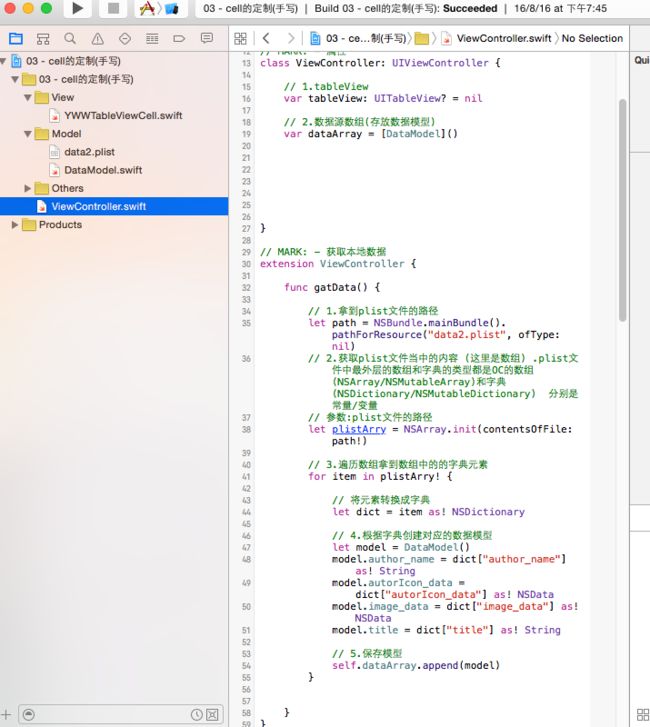Expand the Others folder

[x=28, y=188]
